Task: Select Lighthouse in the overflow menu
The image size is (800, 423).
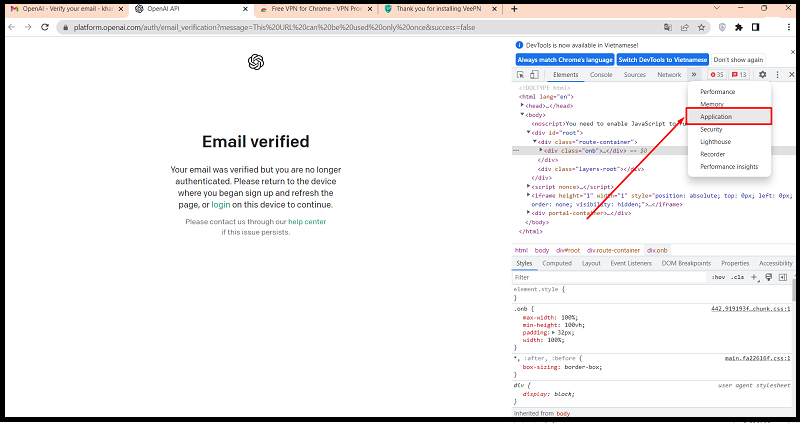Action: [715, 142]
